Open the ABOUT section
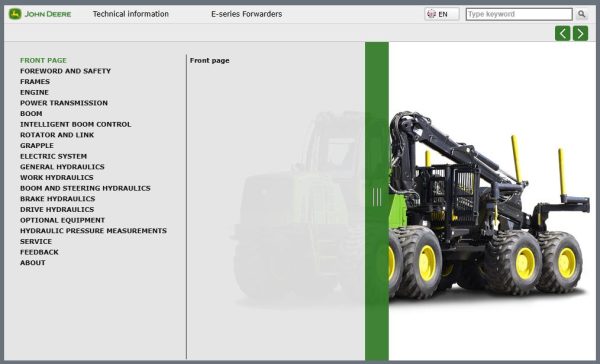This screenshot has height=364, width=600. 33,263
